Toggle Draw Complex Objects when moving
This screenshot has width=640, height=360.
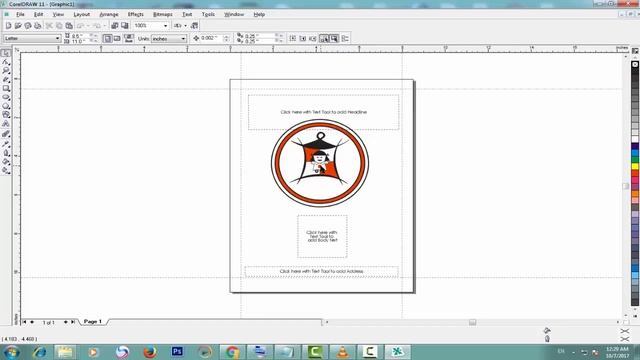click(324, 38)
